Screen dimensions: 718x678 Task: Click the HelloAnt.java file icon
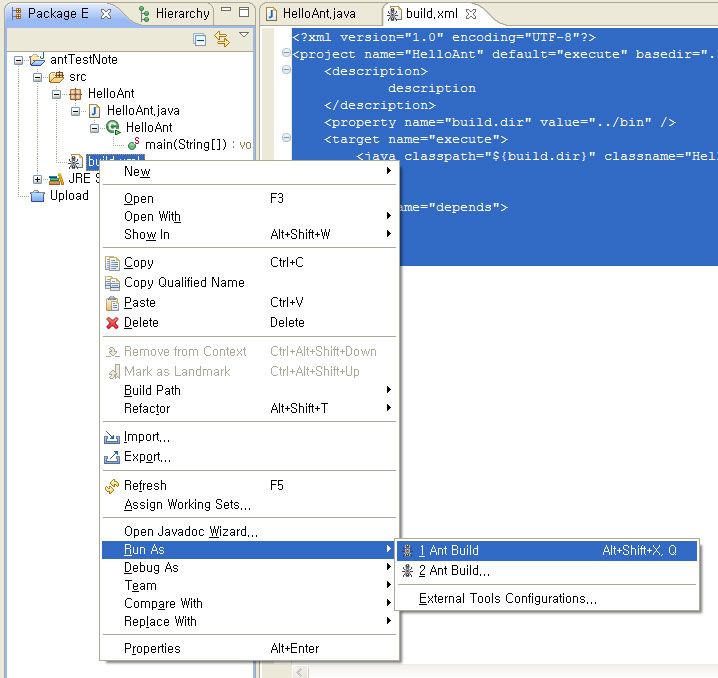94,111
